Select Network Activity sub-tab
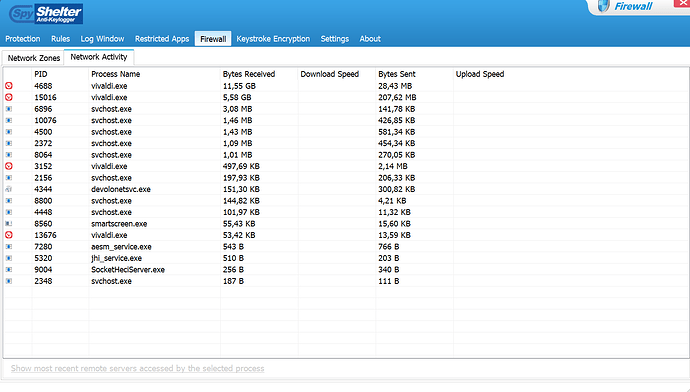Viewport: 690px width, 392px height. [99, 57]
